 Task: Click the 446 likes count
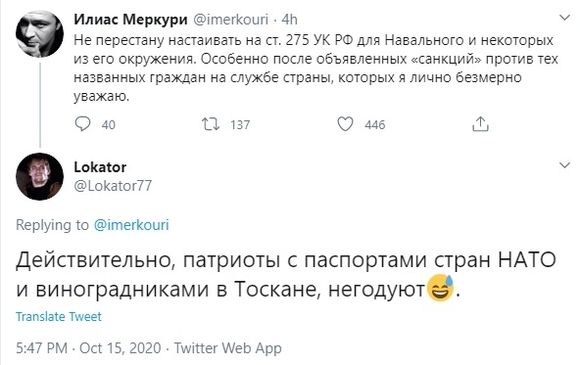pos(375,125)
